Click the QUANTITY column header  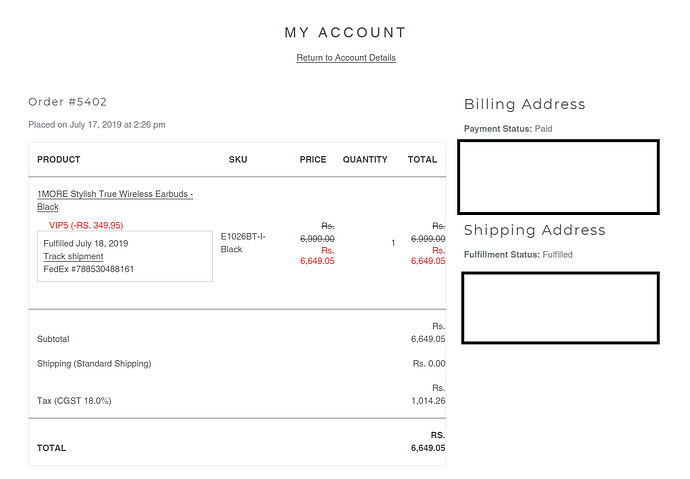pos(365,159)
